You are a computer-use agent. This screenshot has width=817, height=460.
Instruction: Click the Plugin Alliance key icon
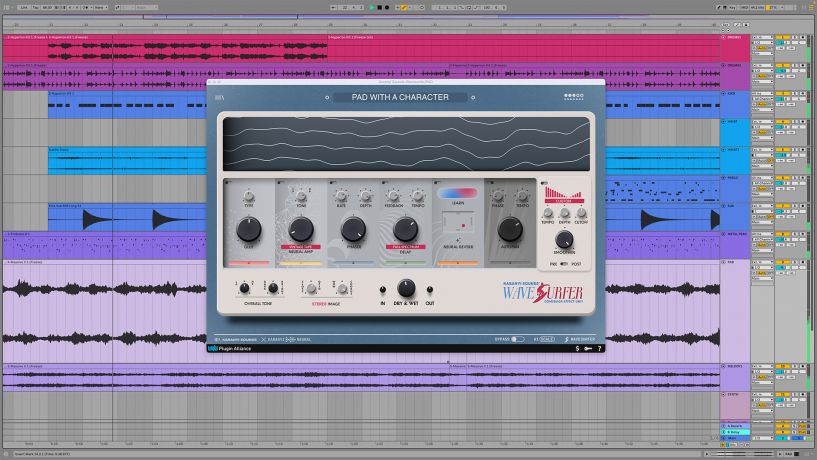coord(588,349)
